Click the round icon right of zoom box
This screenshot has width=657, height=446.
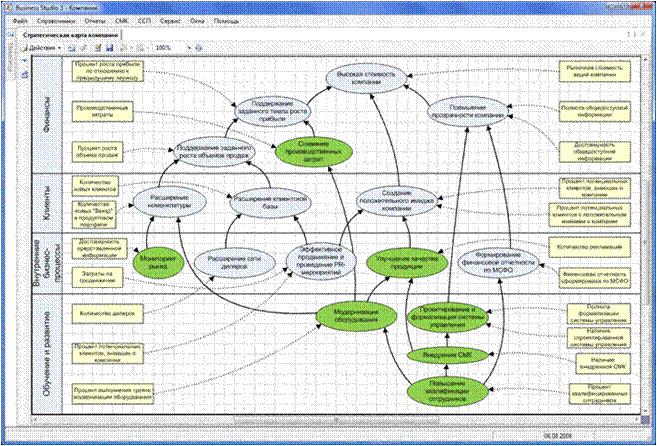(200, 47)
